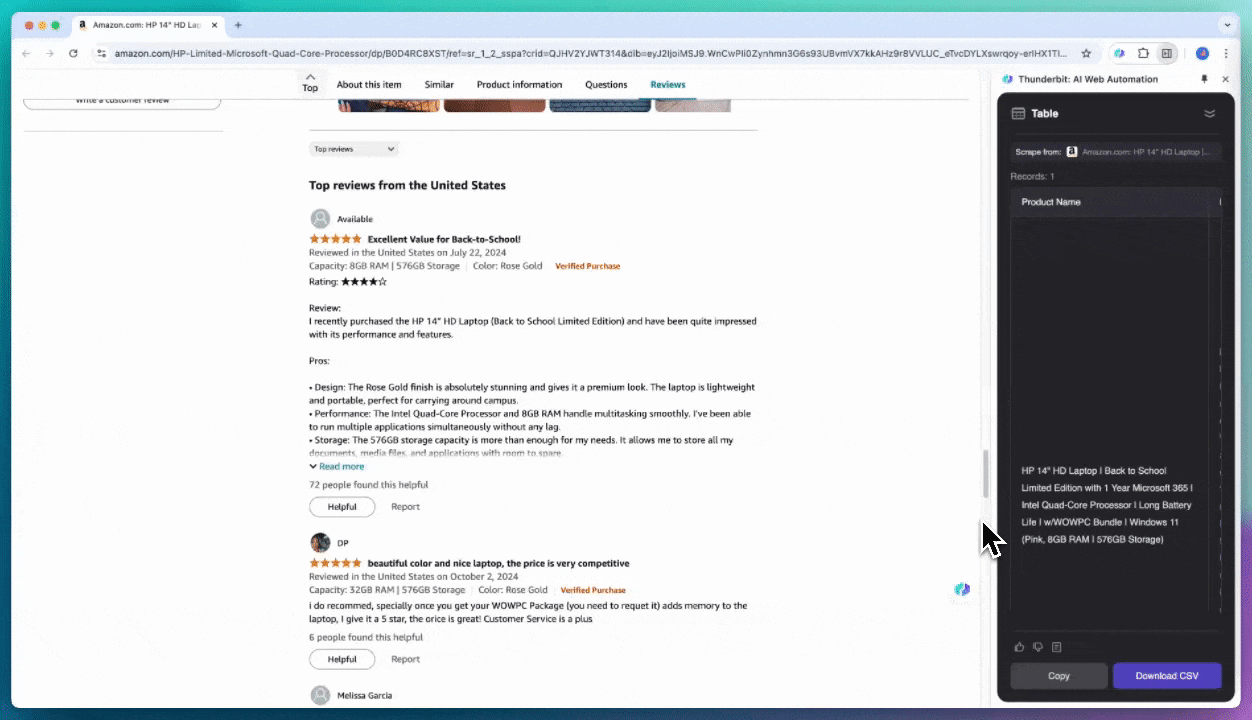1252x720 pixels.
Task: Give thumbs up to scrape result
Action: point(1020,647)
